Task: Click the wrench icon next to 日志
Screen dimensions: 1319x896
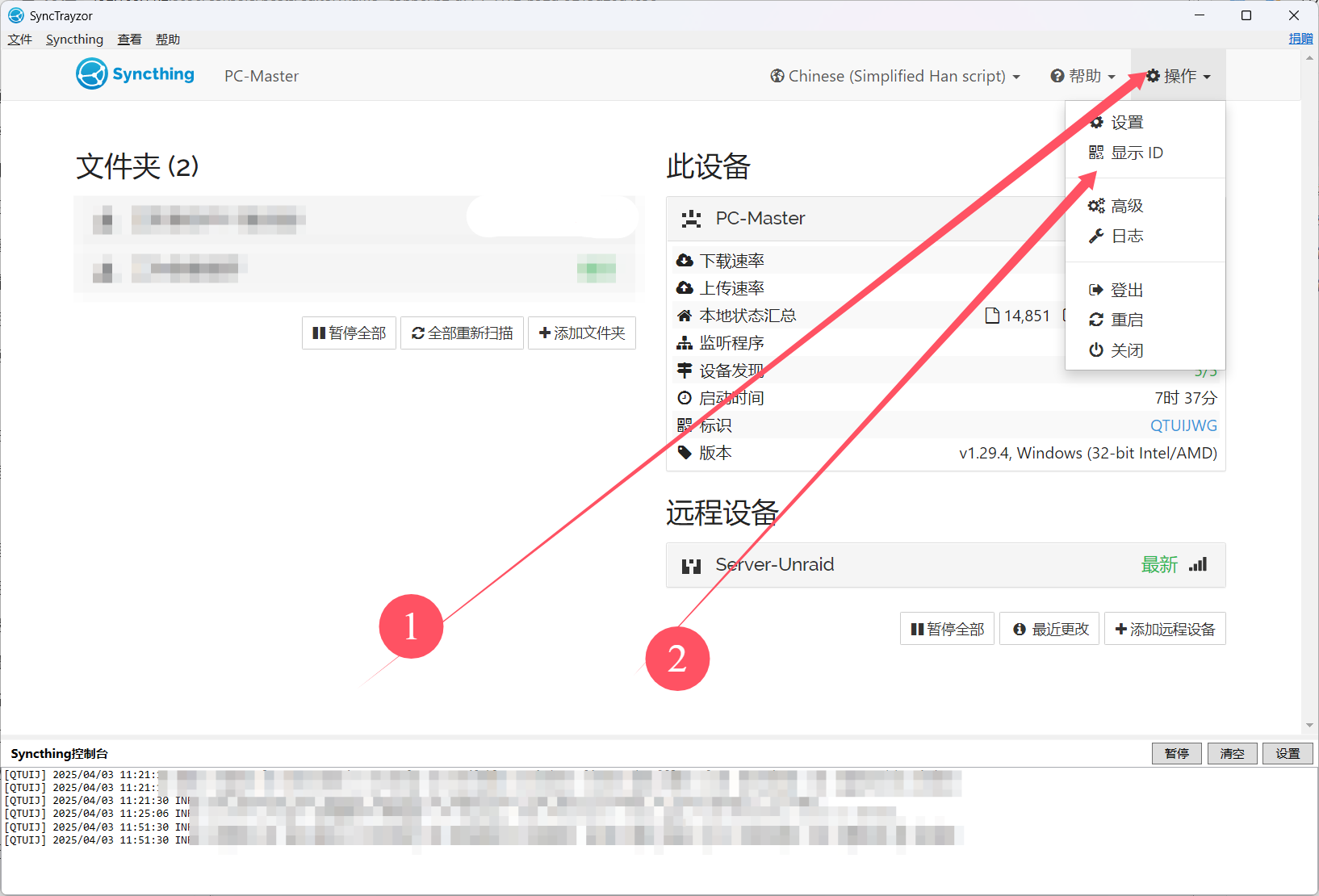Action: point(1095,236)
